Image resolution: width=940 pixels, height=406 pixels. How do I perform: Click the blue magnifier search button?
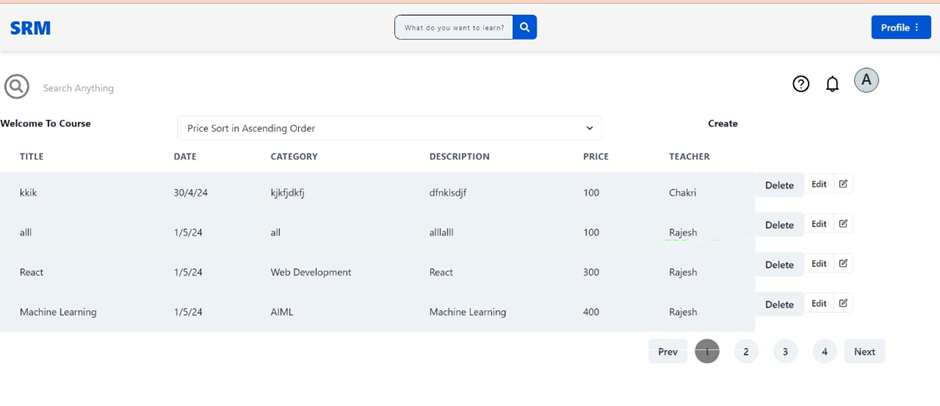pos(525,27)
